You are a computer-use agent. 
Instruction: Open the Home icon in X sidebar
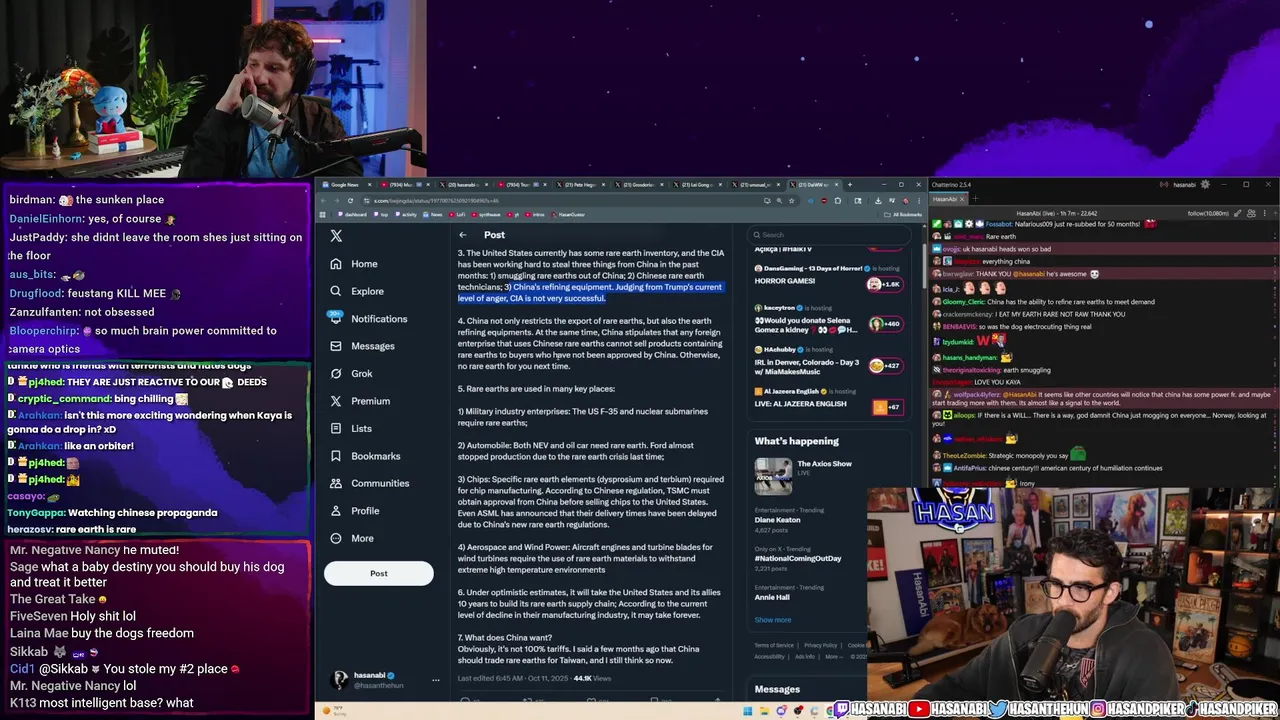(x=336, y=264)
